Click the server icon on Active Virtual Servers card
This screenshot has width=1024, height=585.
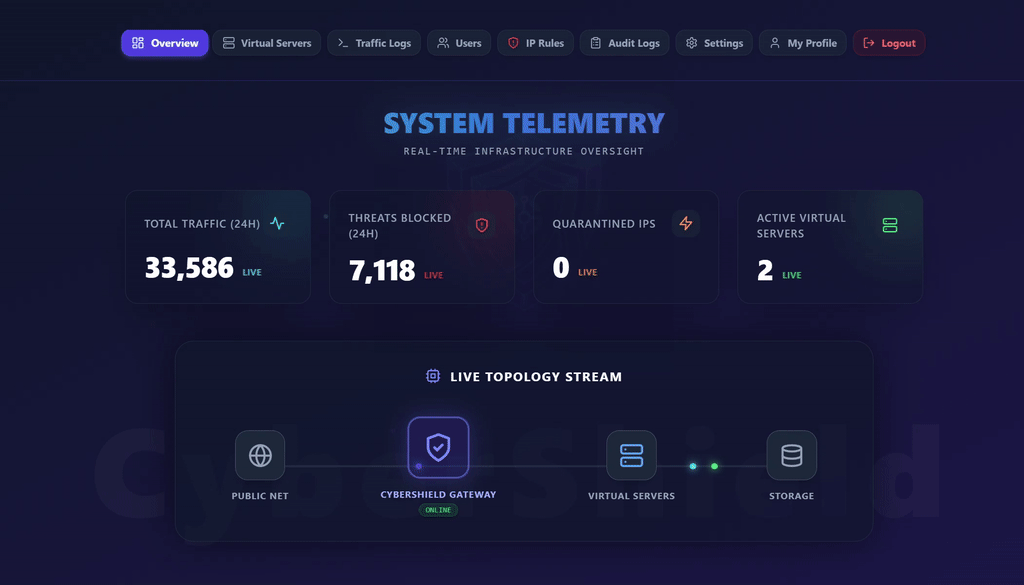[x=890, y=225]
